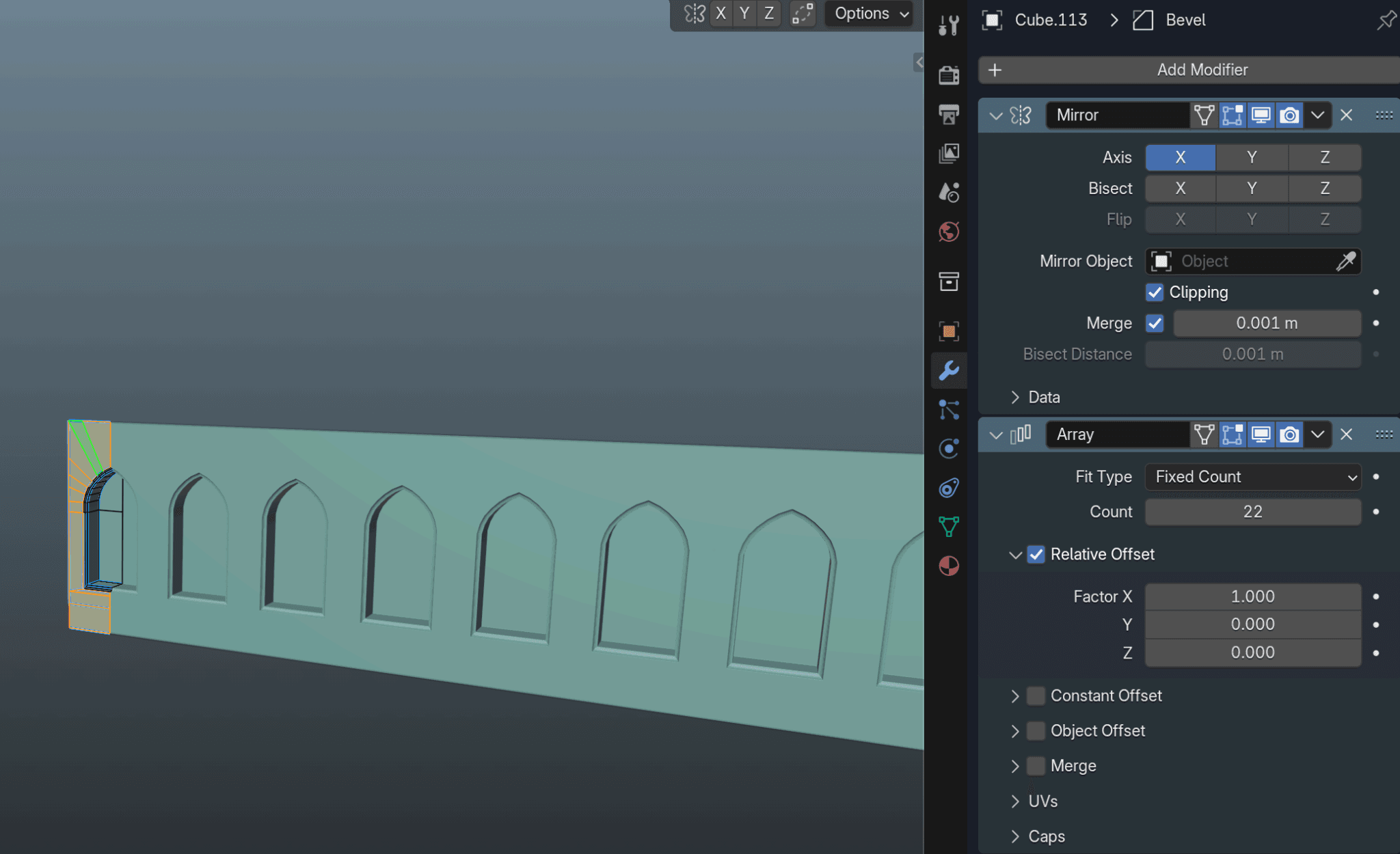Toggle Array modifier edit mode display
The width and height of the screenshot is (1400, 854).
pyautogui.click(x=1233, y=434)
